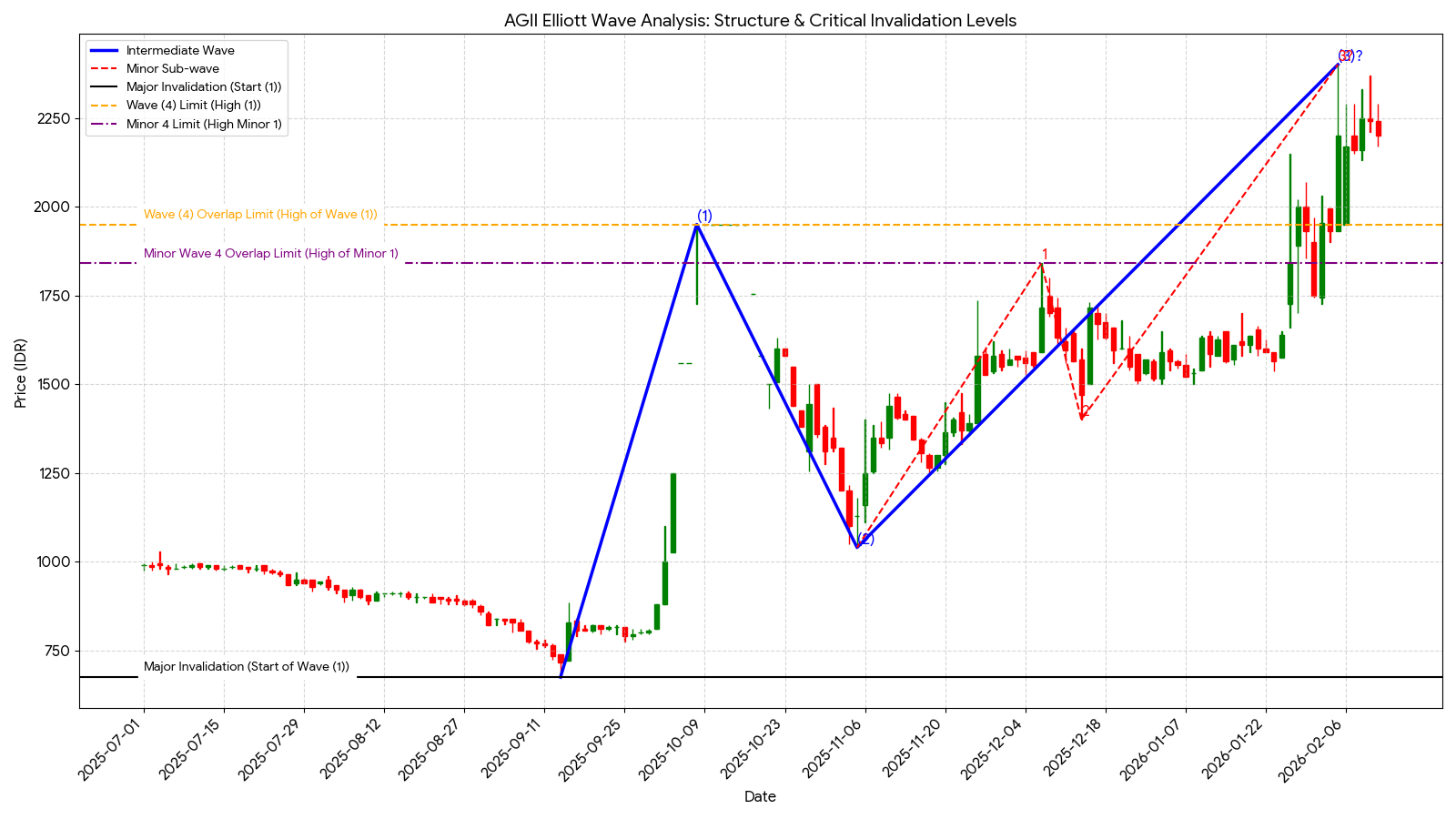
Task: Click the red minor wave '1' label
Action: tap(1045, 255)
